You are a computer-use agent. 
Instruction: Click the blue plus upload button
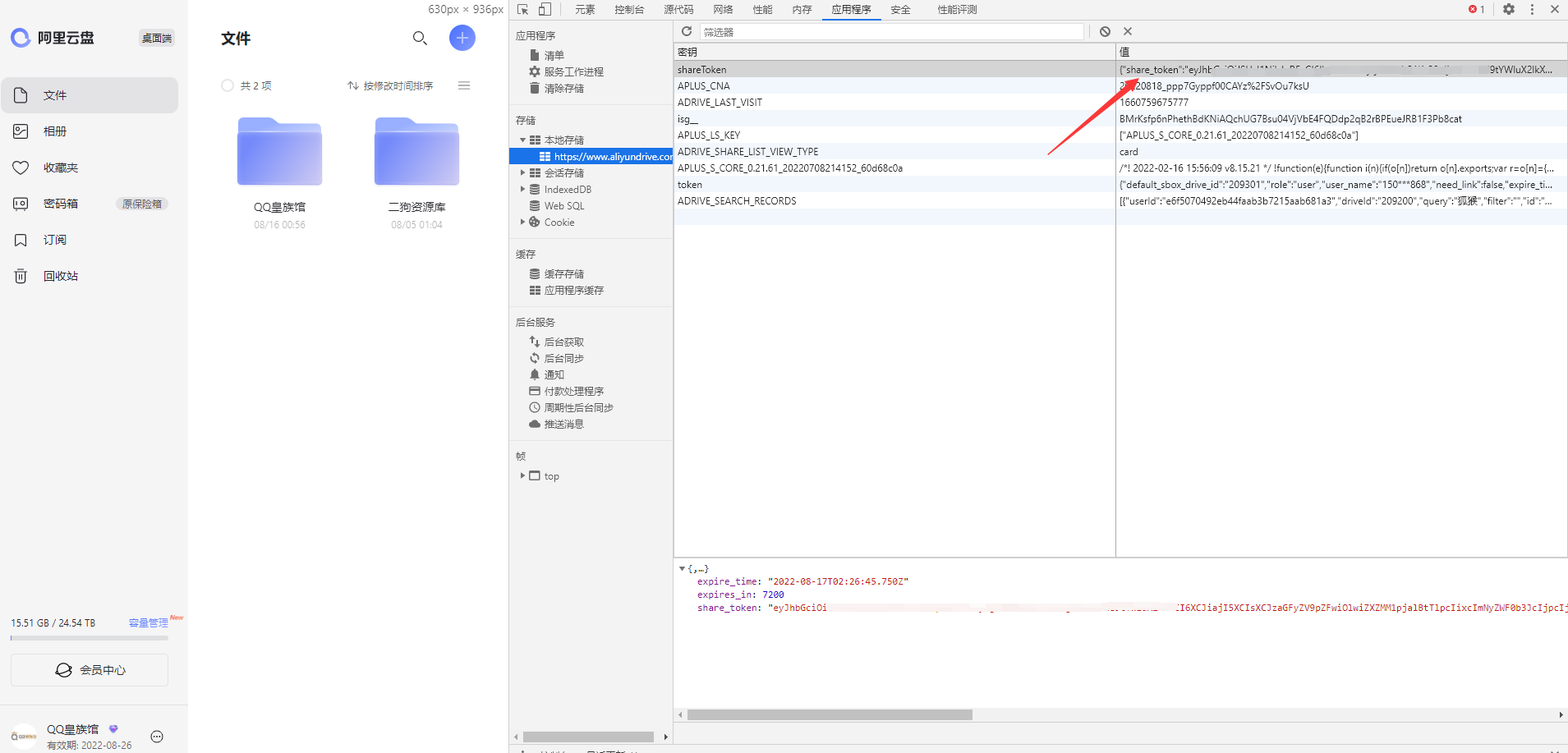tap(462, 38)
